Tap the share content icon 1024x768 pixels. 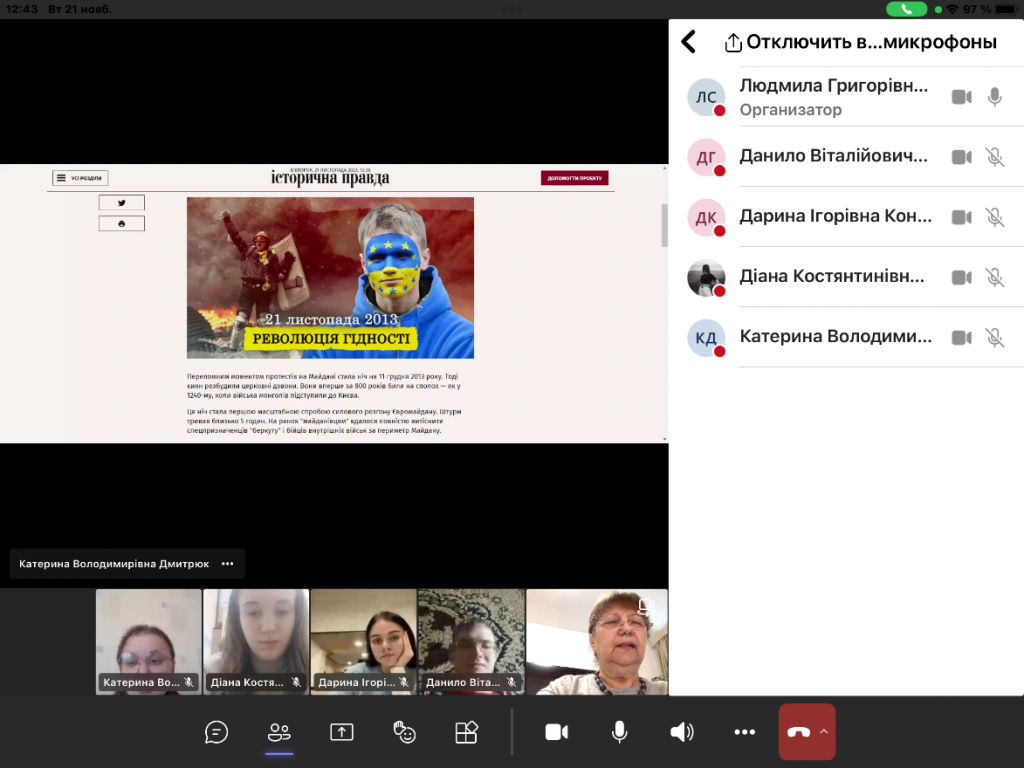(x=342, y=732)
